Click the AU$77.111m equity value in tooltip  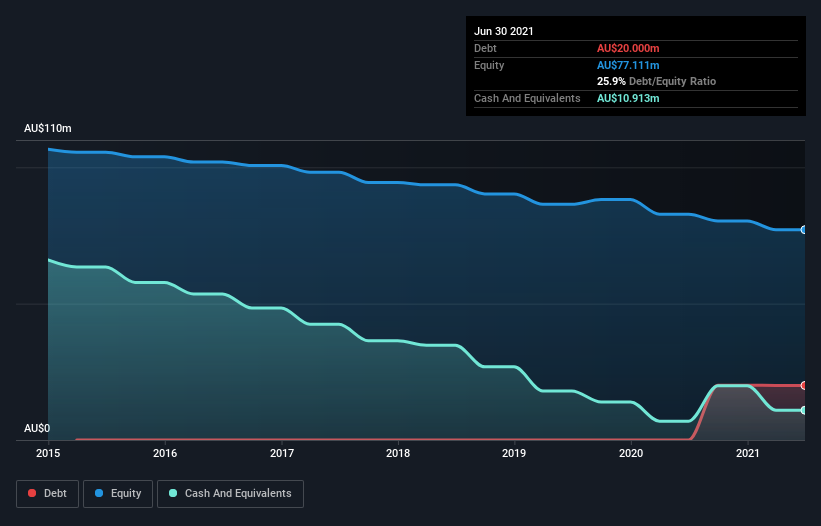628,65
